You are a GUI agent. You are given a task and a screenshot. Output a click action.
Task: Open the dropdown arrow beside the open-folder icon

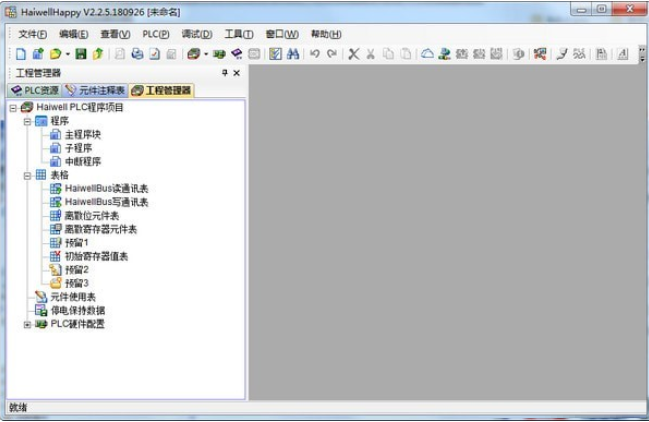(x=67, y=54)
